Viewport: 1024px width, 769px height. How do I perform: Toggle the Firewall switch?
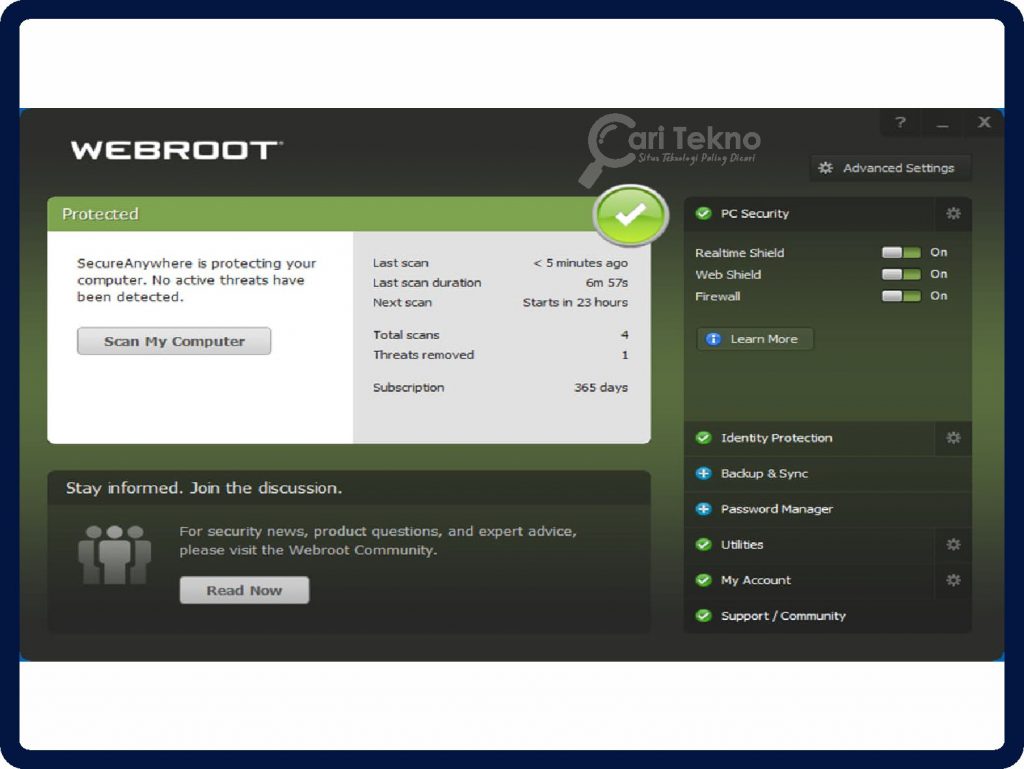coord(901,296)
